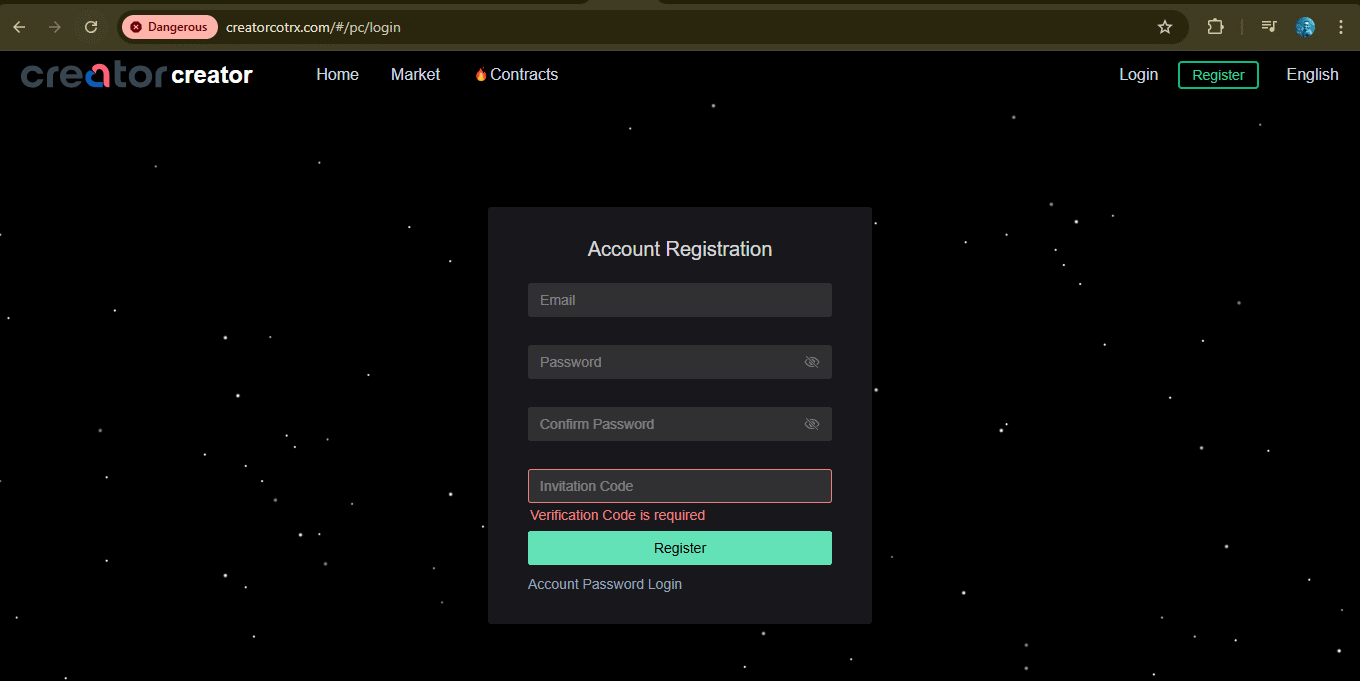Open Account Password Login link
The height and width of the screenshot is (681, 1360).
(x=604, y=584)
